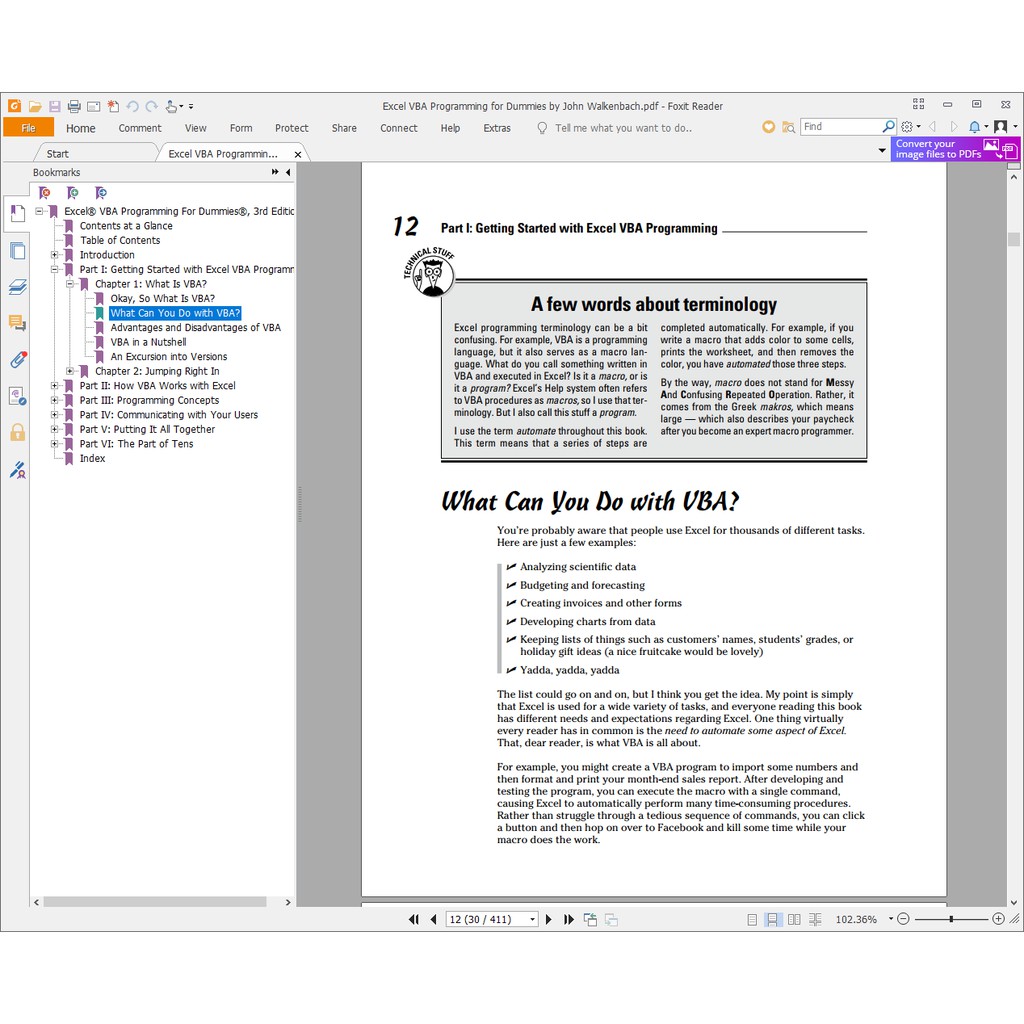Select the Index bookmark

tap(92, 458)
